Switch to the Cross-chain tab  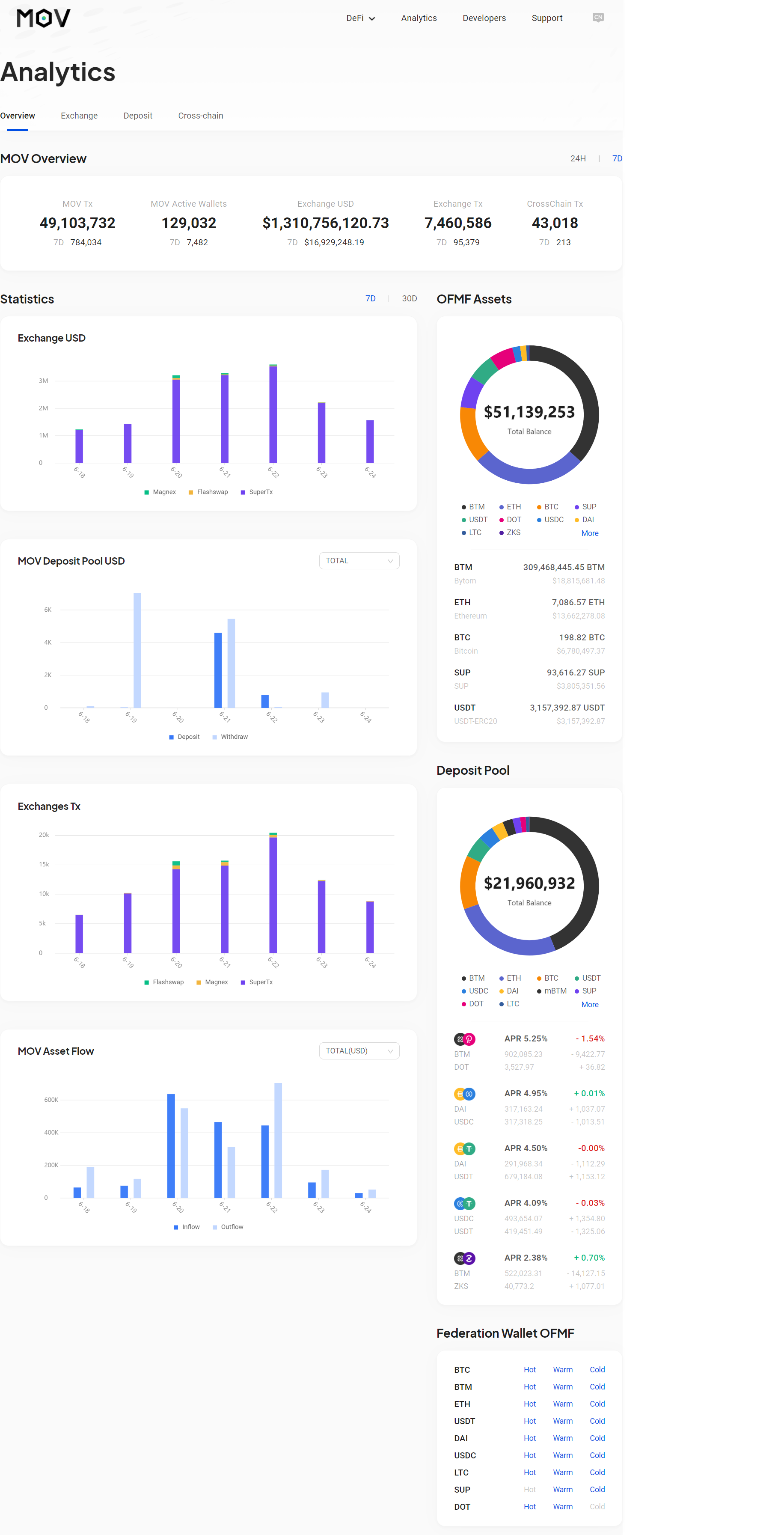200,115
